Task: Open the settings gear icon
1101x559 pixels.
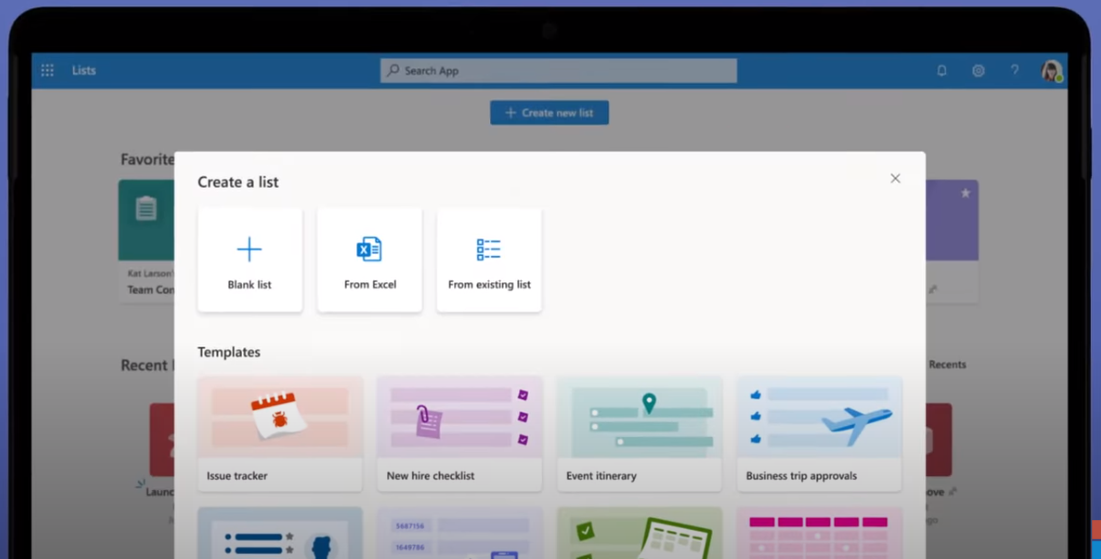Action: click(x=978, y=70)
